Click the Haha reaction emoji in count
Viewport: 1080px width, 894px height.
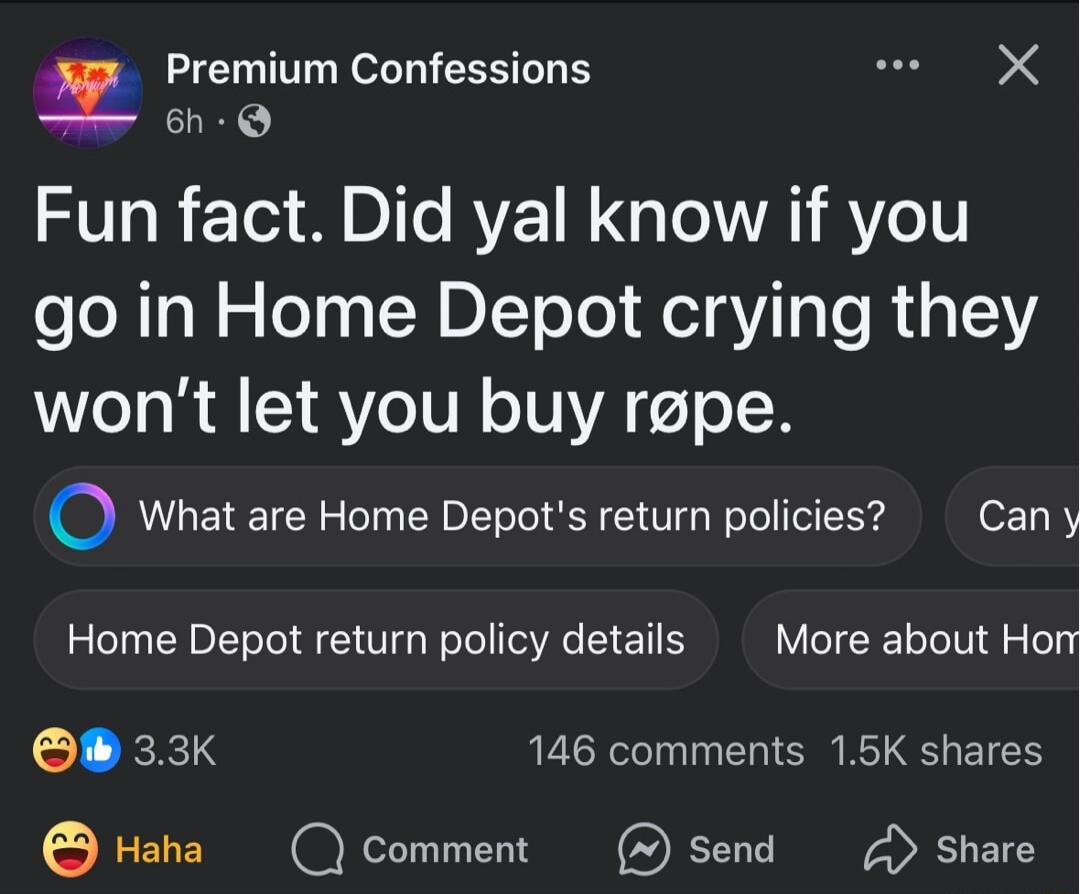pos(54,750)
